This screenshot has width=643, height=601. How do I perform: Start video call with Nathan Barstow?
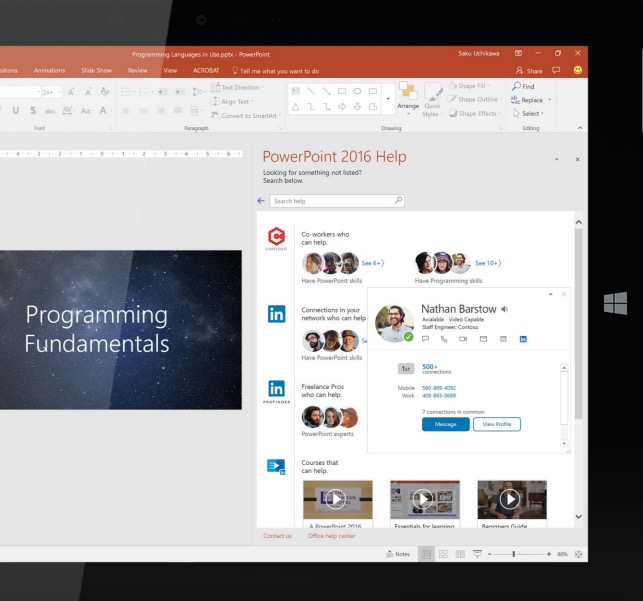(x=463, y=339)
